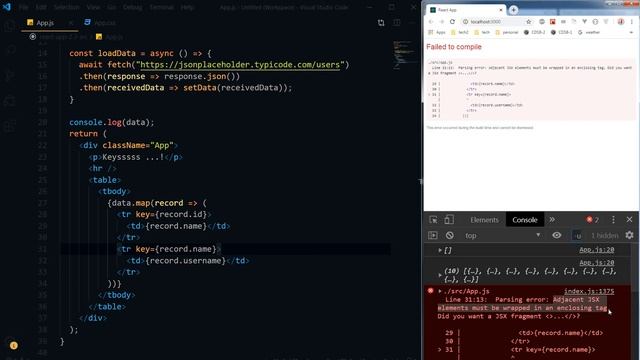This screenshot has width=640, height=360.
Task: Open VS Code Go menu
Action: click(111, 7)
